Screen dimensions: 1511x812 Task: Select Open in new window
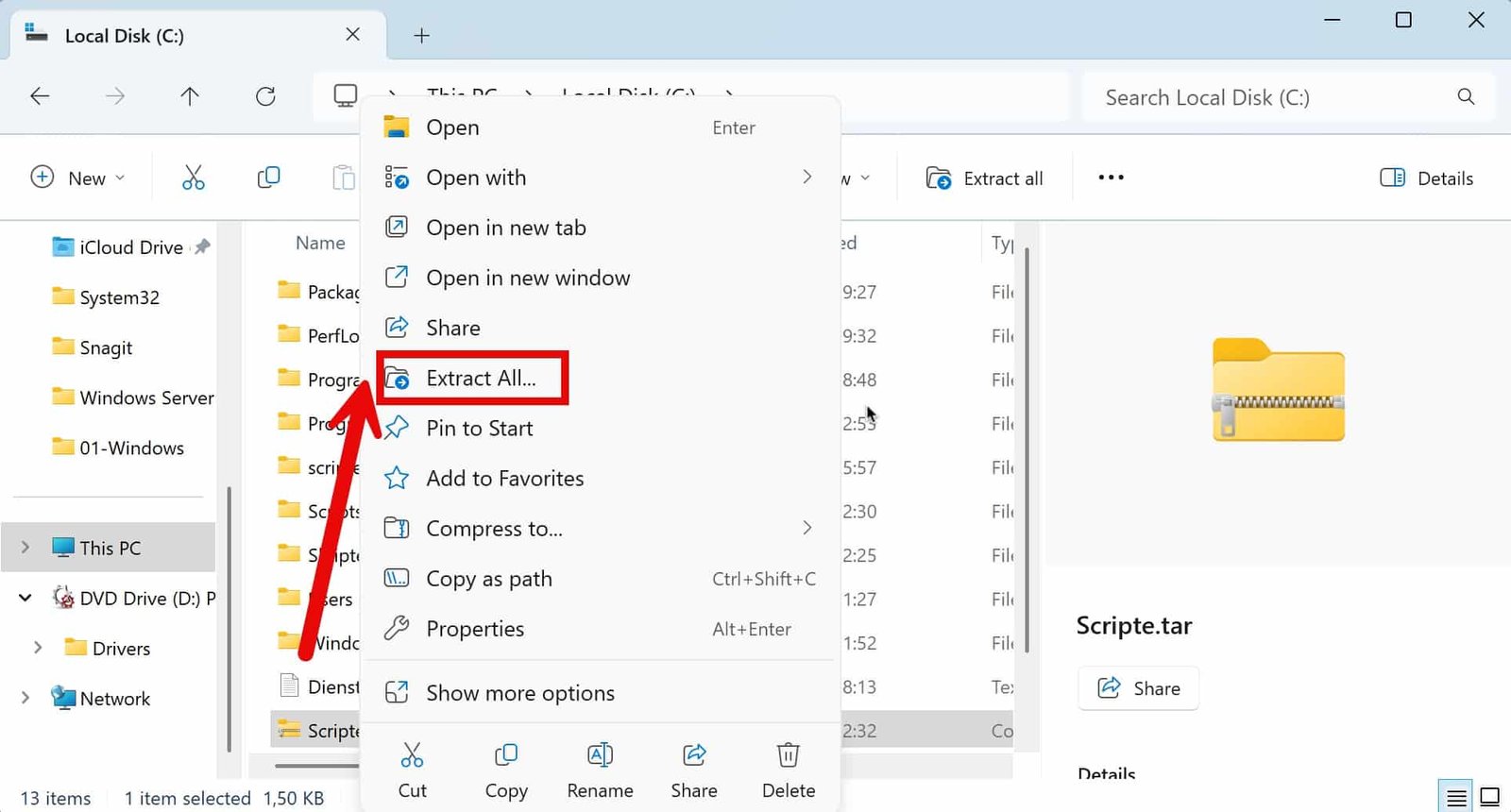[x=601, y=278]
